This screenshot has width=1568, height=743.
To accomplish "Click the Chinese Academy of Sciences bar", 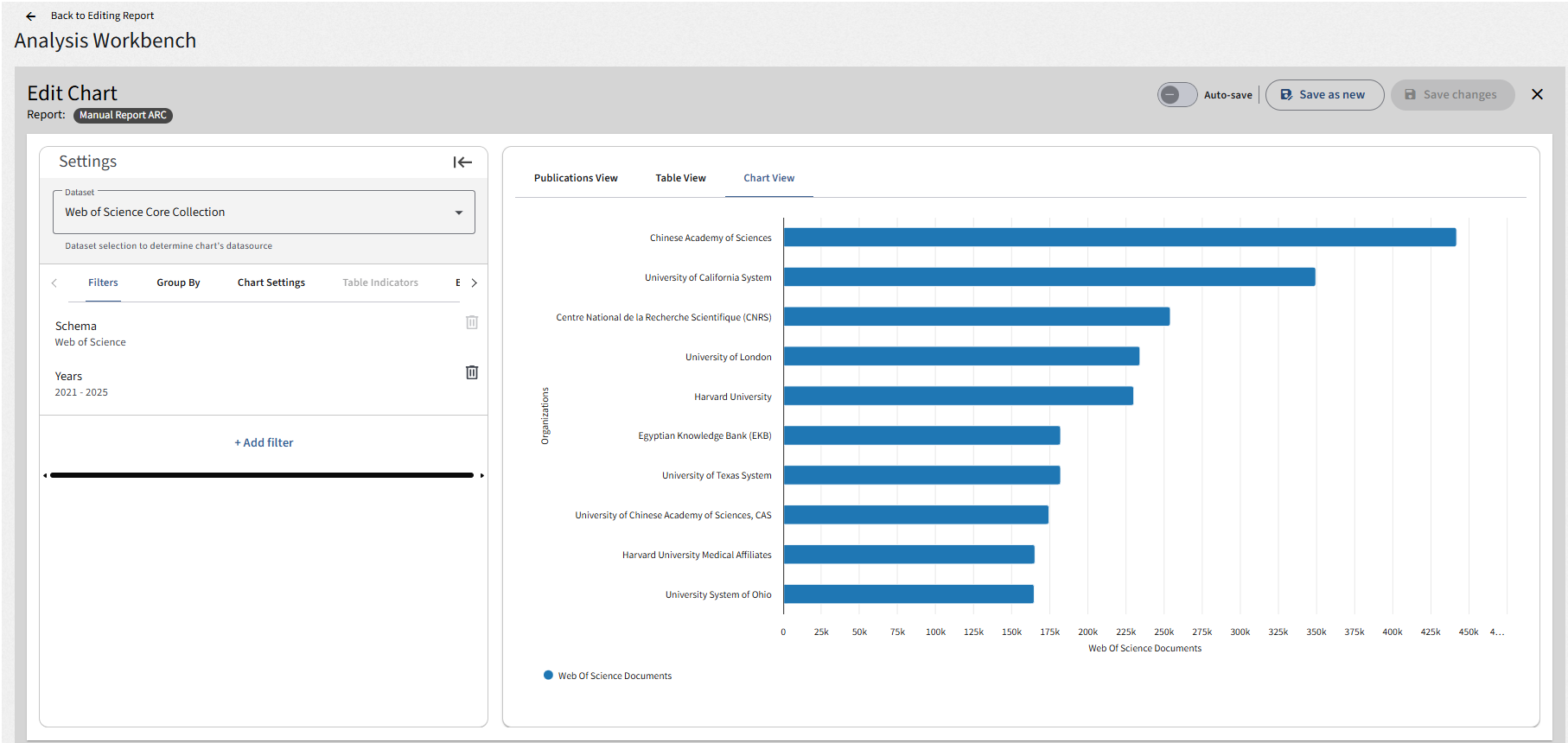I will point(1119,237).
